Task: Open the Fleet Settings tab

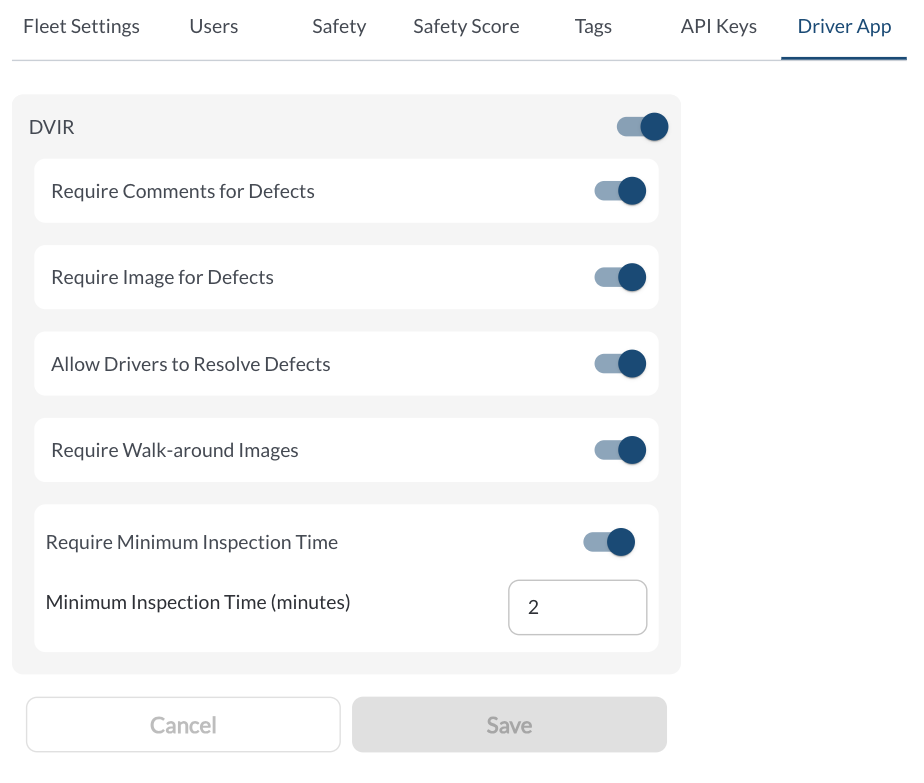Action: pyautogui.click(x=81, y=27)
